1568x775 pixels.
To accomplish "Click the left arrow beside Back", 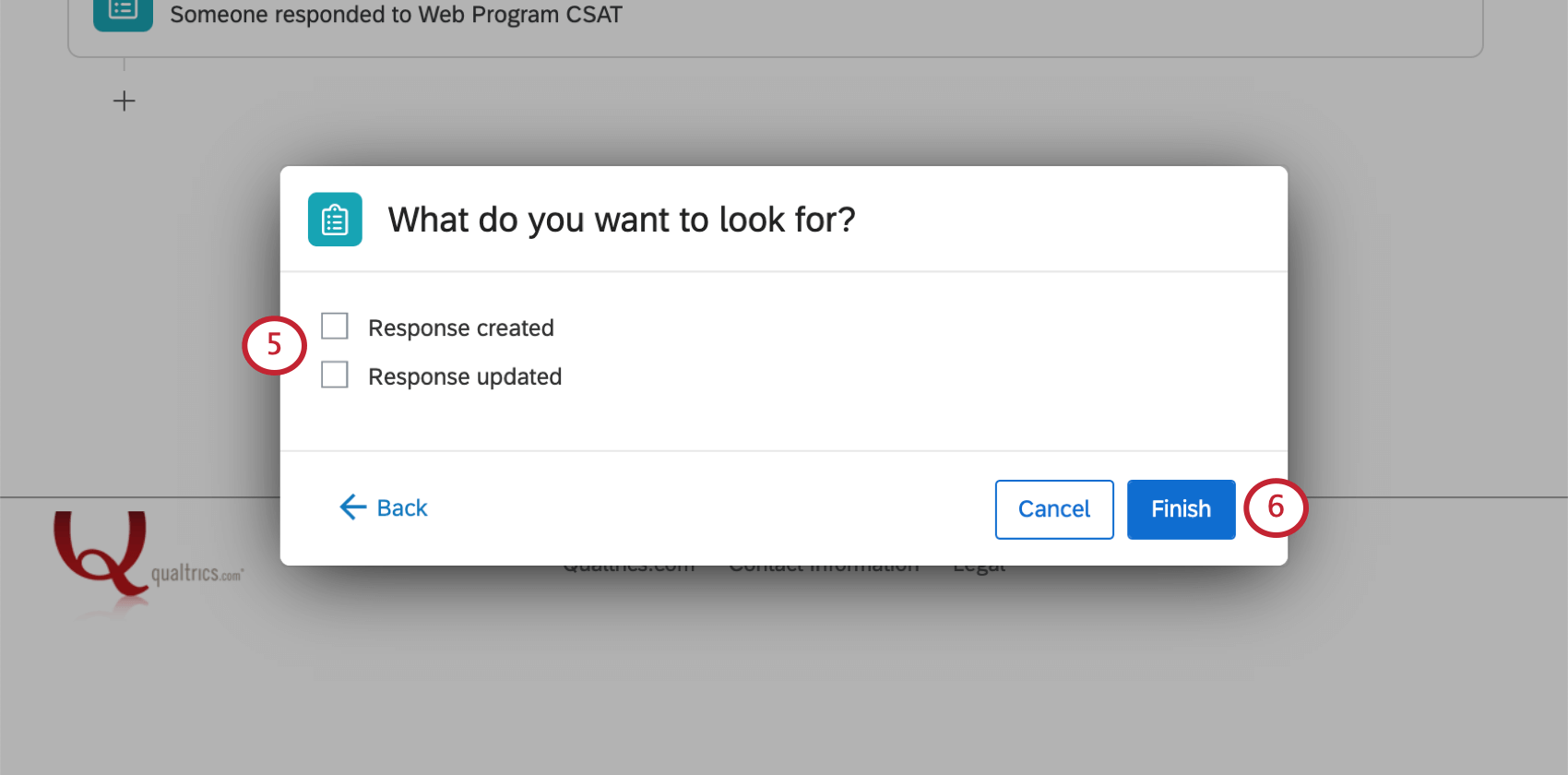I will point(352,507).
